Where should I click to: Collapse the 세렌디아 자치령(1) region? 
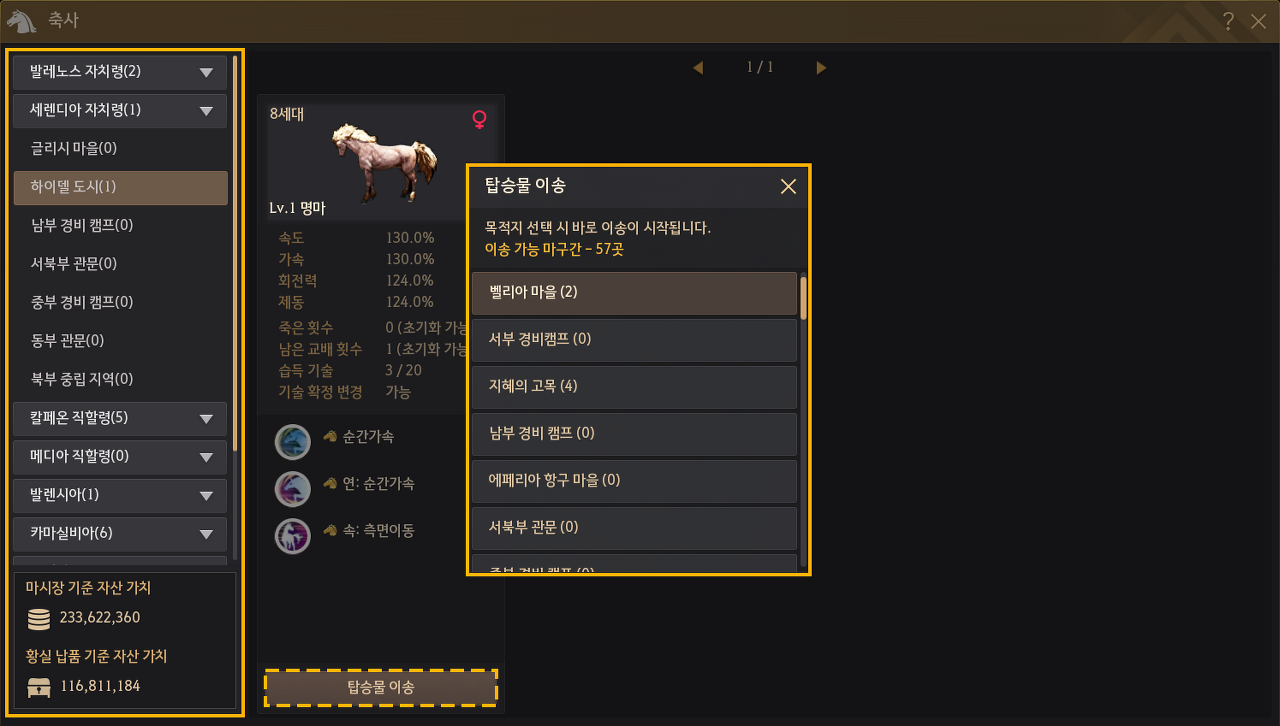120,110
